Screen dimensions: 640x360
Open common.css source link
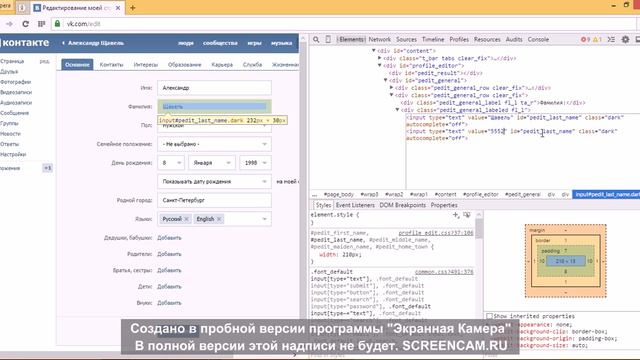coord(444,272)
